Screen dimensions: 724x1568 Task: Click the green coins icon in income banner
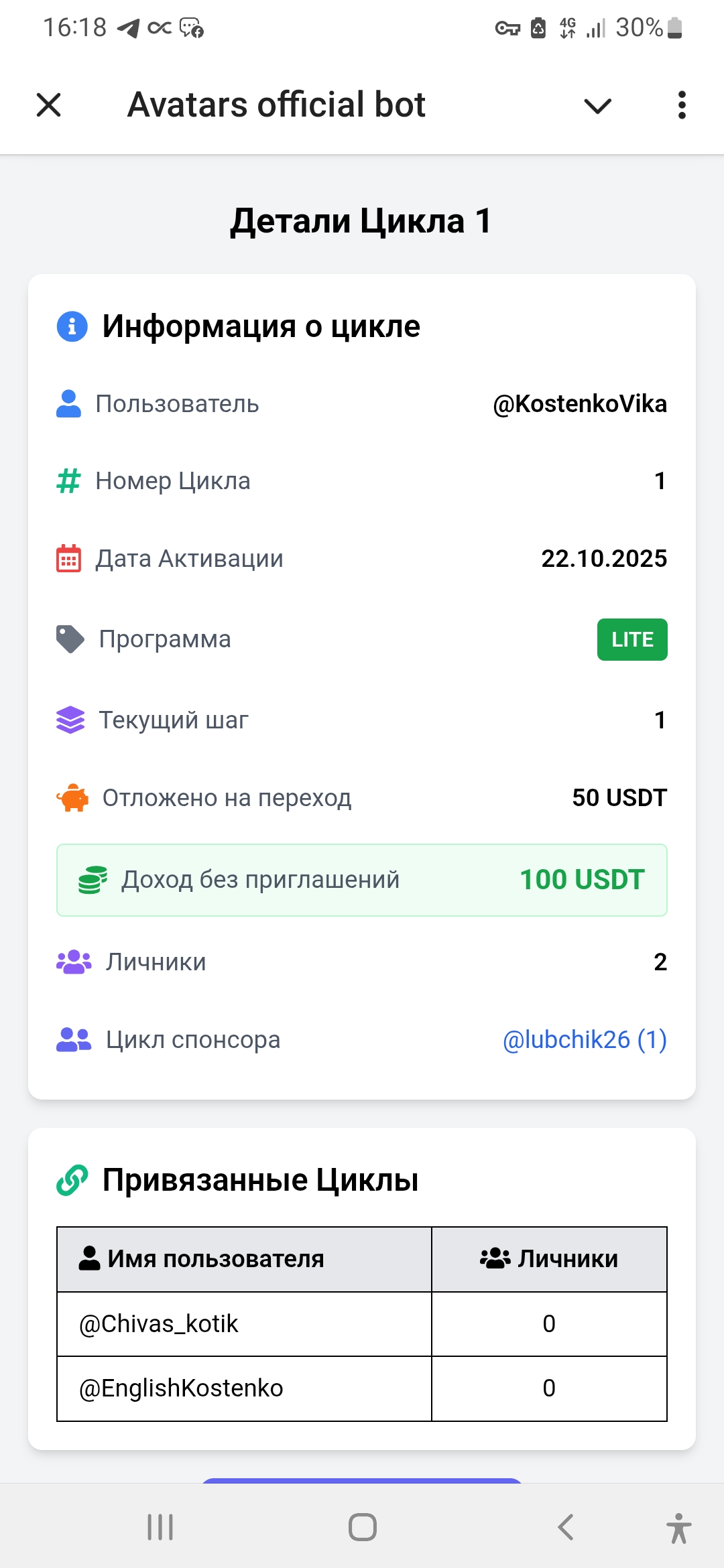pyautogui.click(x=93, y=880)
